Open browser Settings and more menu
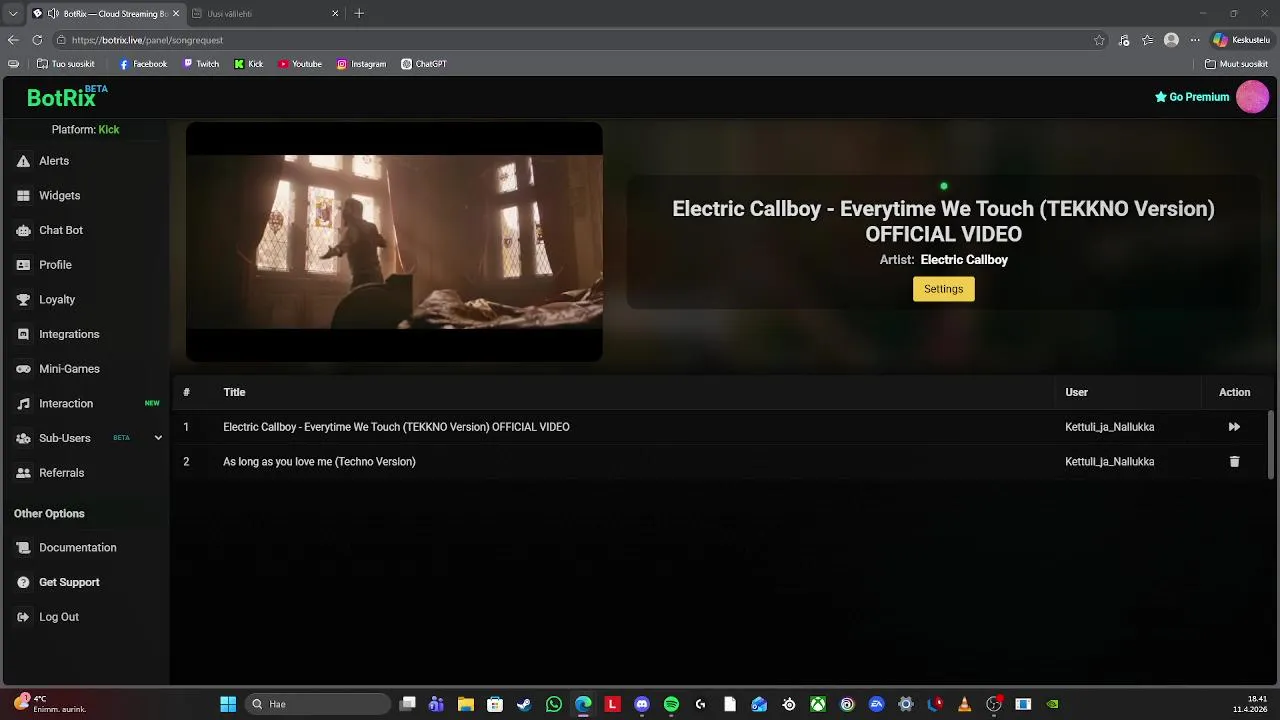This screenshot has width=1280, height=720. pyautogui.click(x=1194, y=40)
